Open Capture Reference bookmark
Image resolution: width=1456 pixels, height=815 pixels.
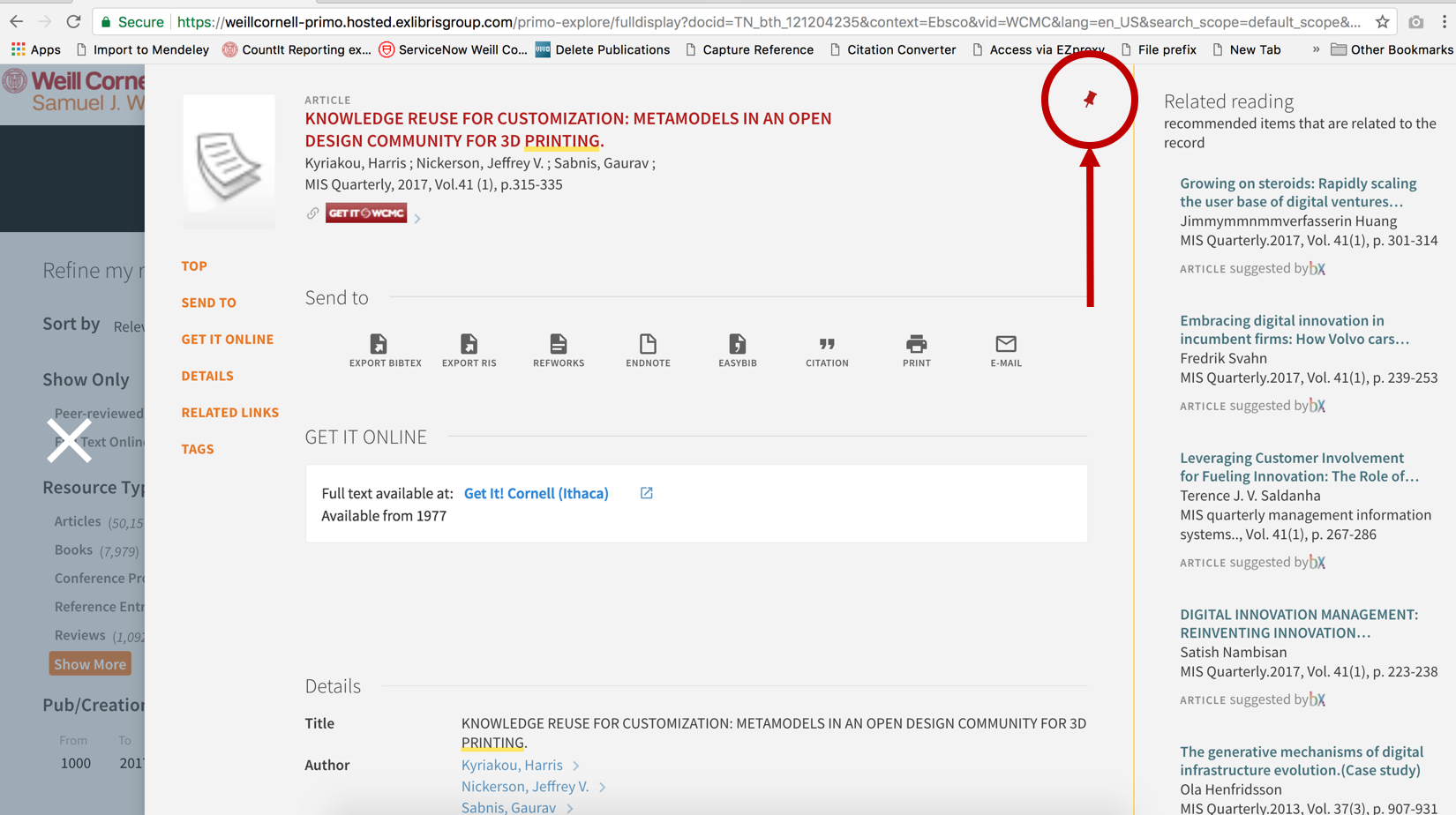click(x=749, y=49)
